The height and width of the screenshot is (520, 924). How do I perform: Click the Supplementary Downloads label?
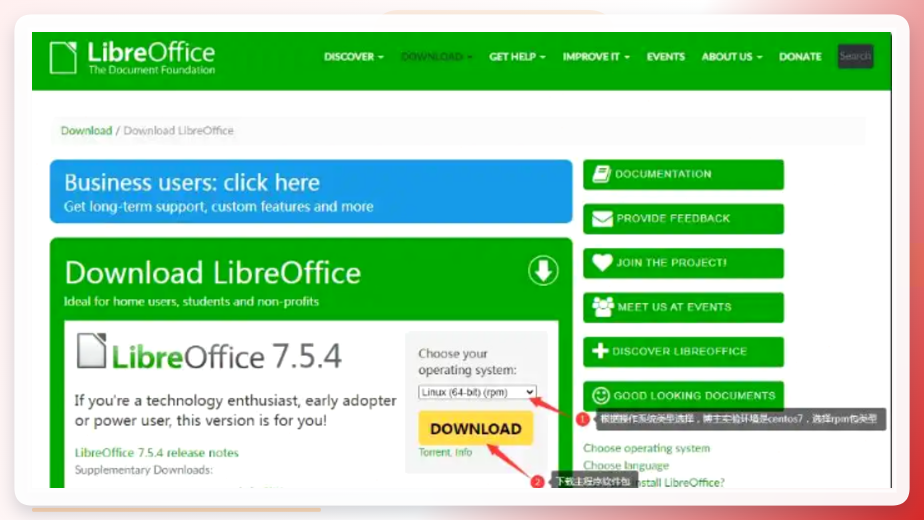144,470
